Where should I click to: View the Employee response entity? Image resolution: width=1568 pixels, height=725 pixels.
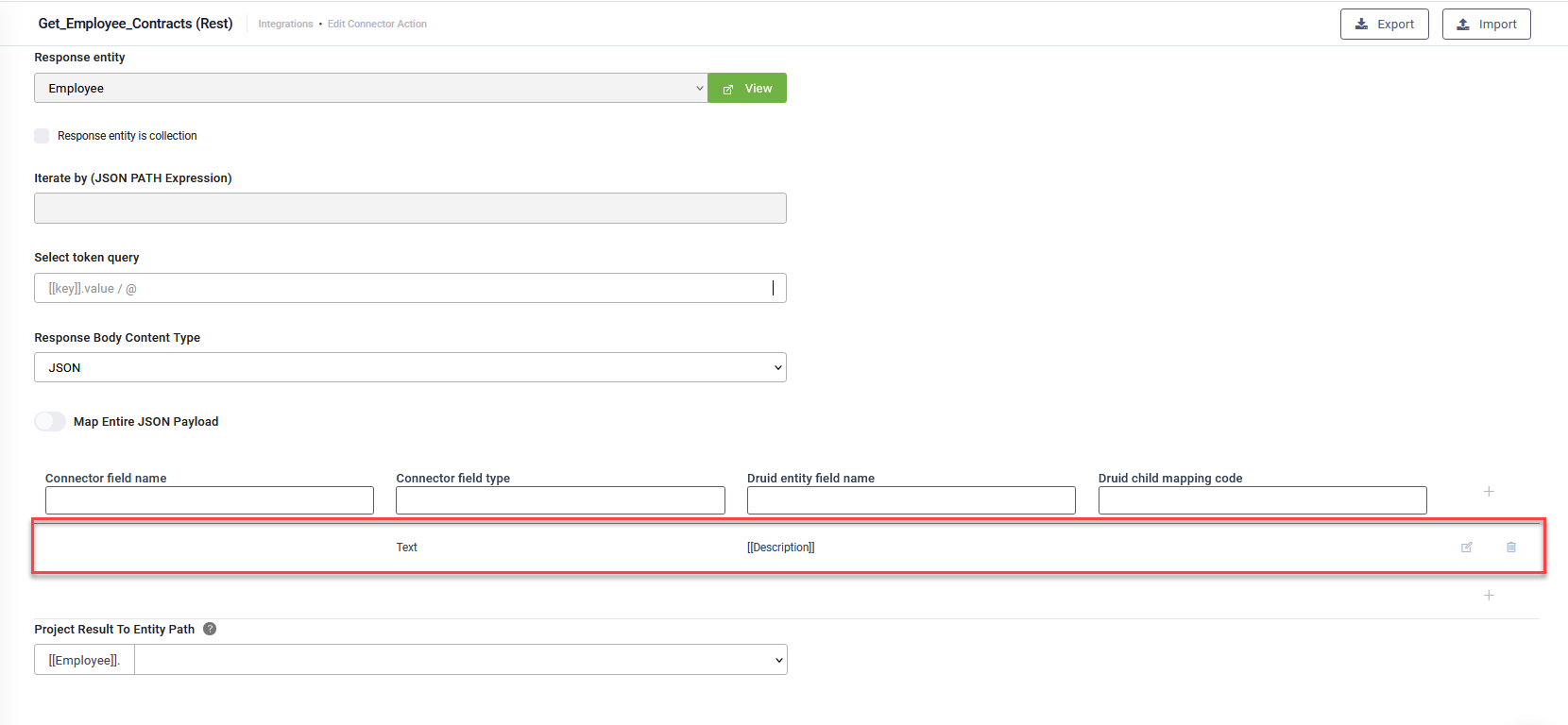(x=747, y=89)
